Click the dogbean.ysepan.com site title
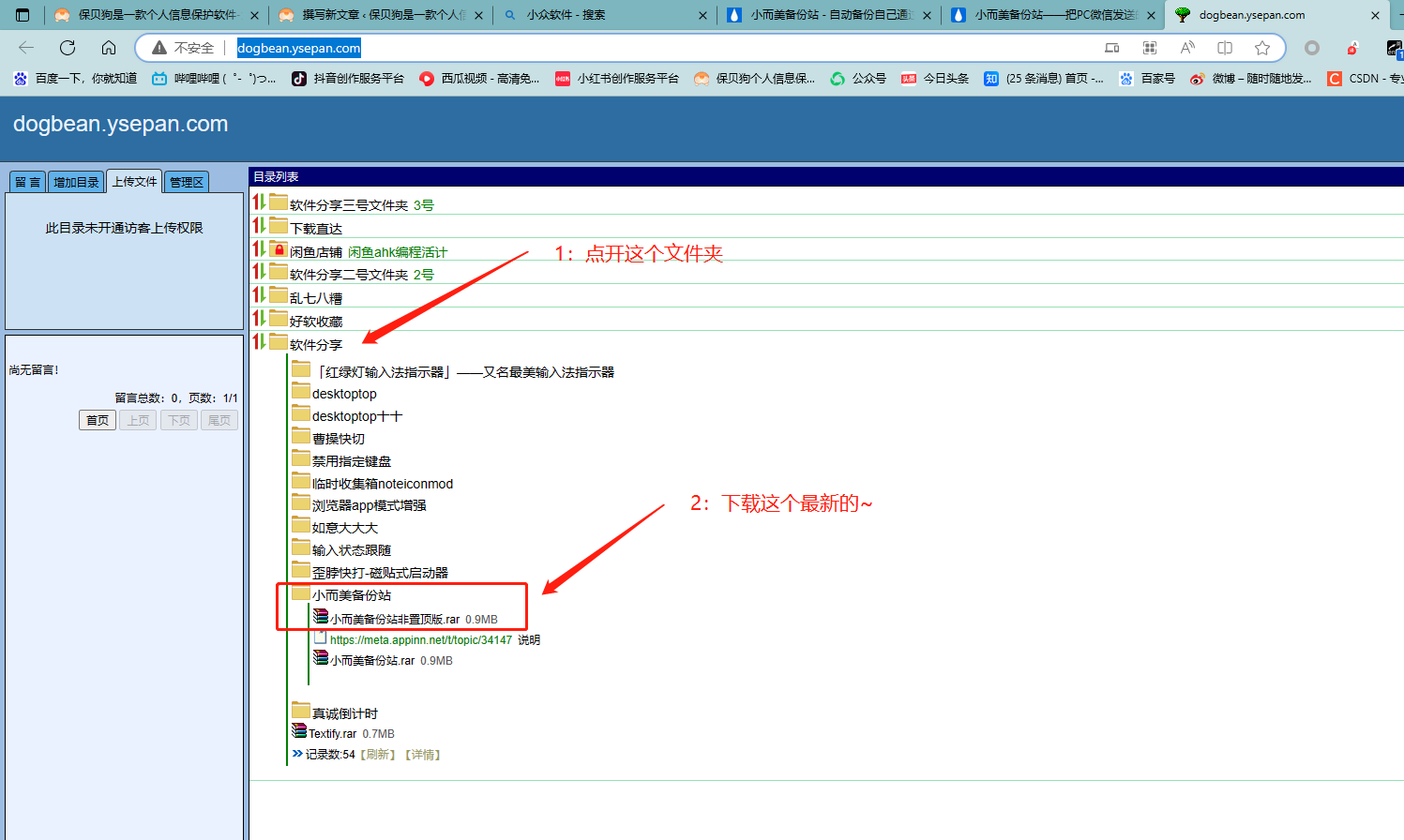This screenshot has width=1404, height=840. (121, 124)
